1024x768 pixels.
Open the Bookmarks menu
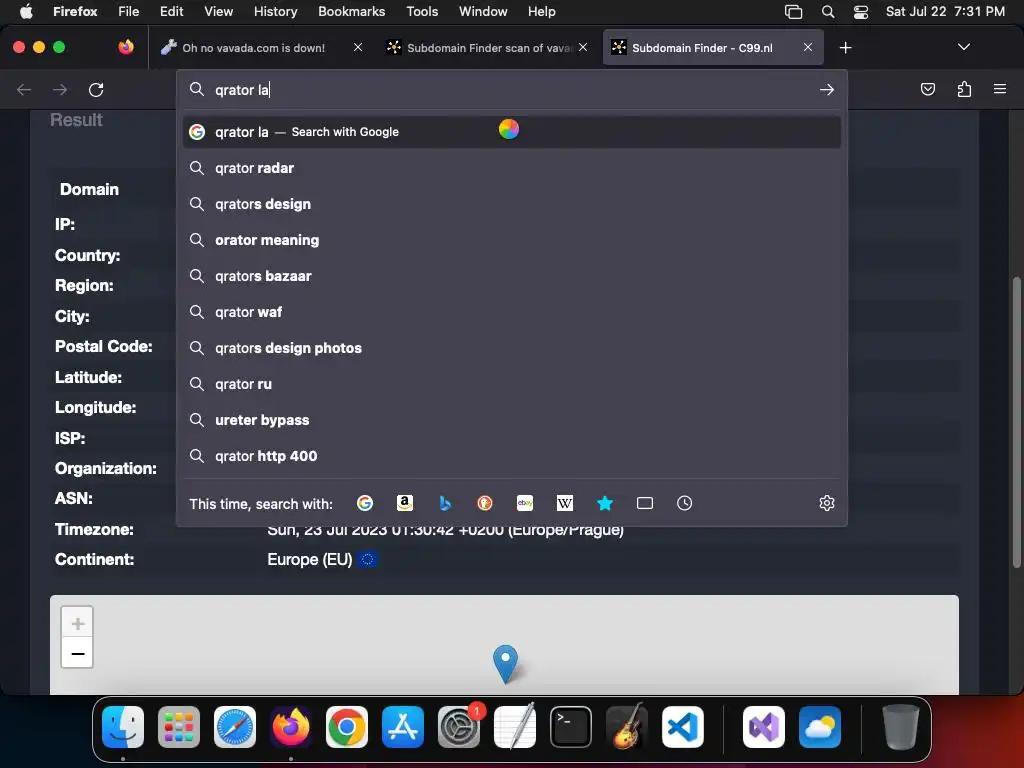tap(351, 12)
